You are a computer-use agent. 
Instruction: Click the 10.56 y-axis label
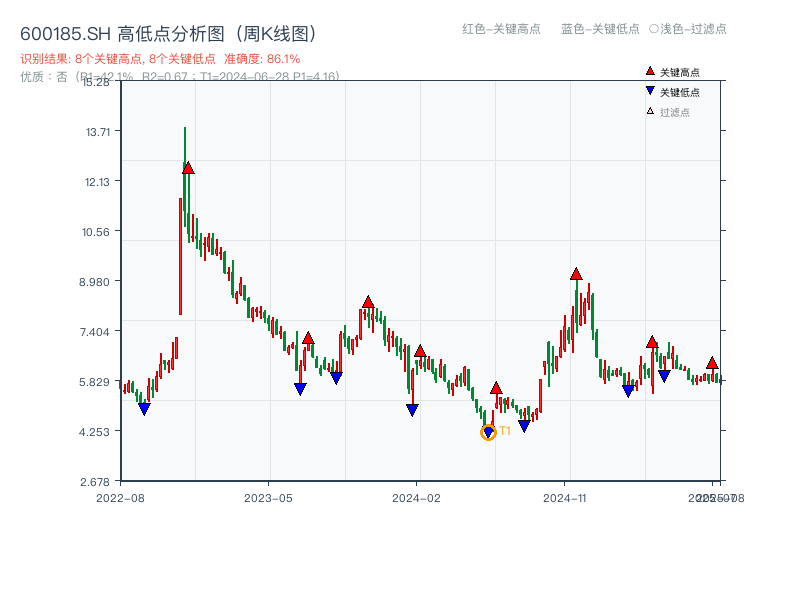[x=96, y=232]
